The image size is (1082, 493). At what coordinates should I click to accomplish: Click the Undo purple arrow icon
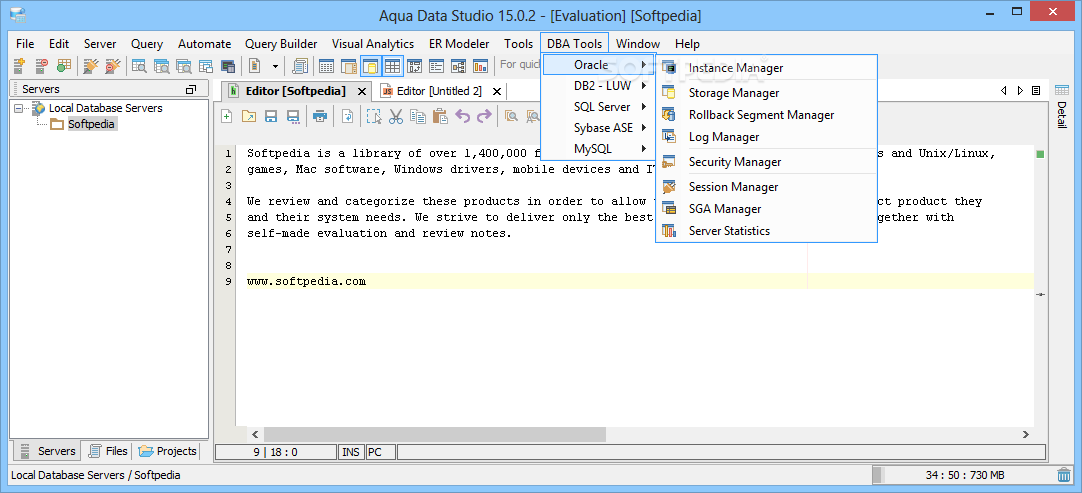(x=462, y=116)
